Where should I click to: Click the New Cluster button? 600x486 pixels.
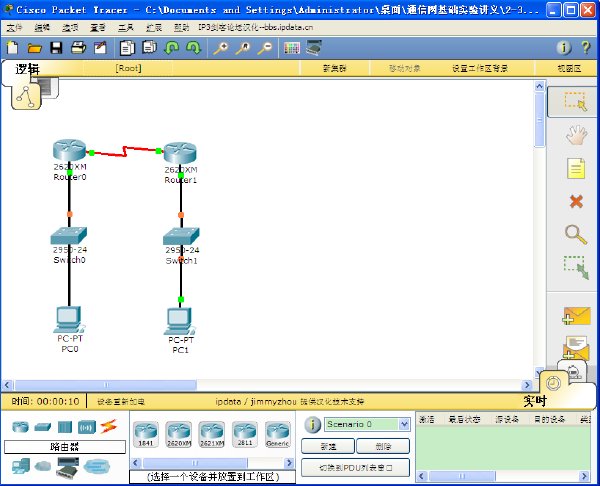coord(334,68)
